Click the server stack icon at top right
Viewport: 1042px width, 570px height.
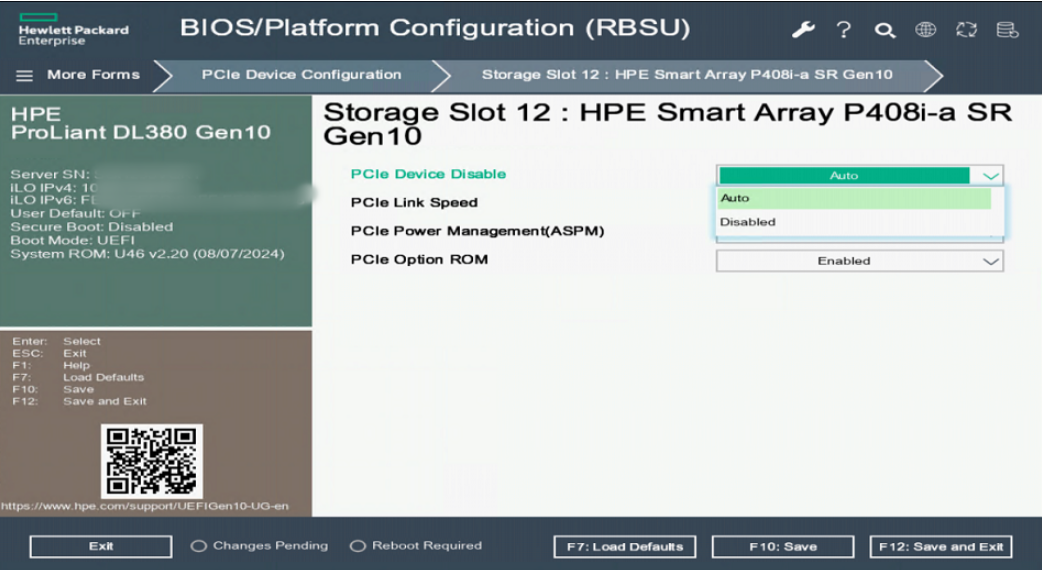[1007, 30]
